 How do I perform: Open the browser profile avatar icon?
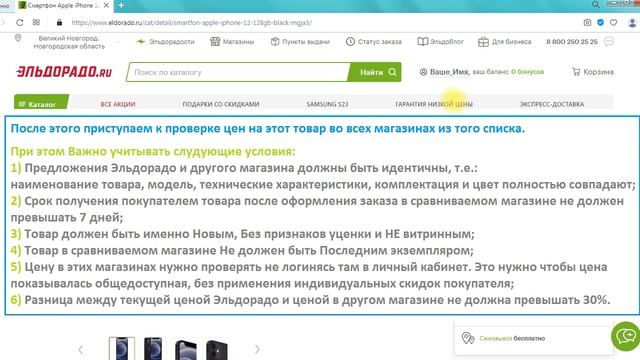[632, 22]
